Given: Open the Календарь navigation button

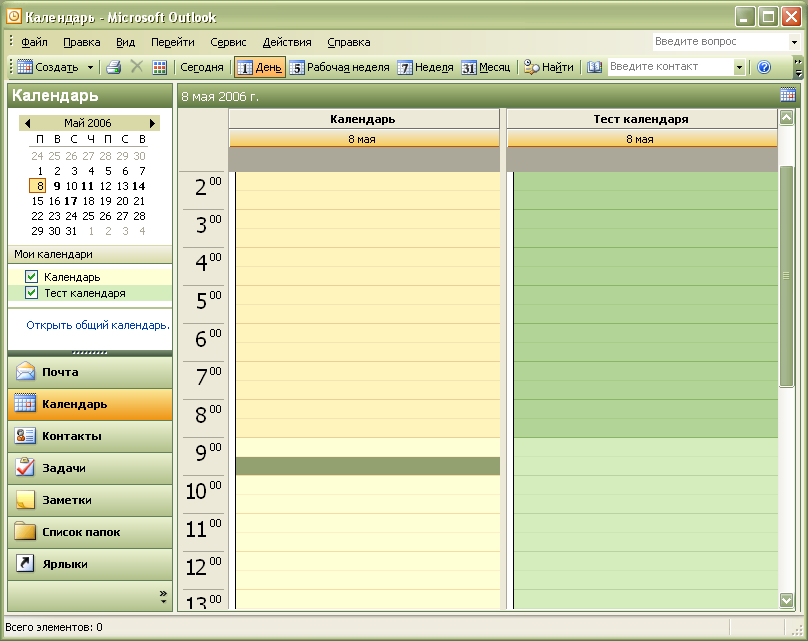Looking at the screenshot, I should pos(90,404).
